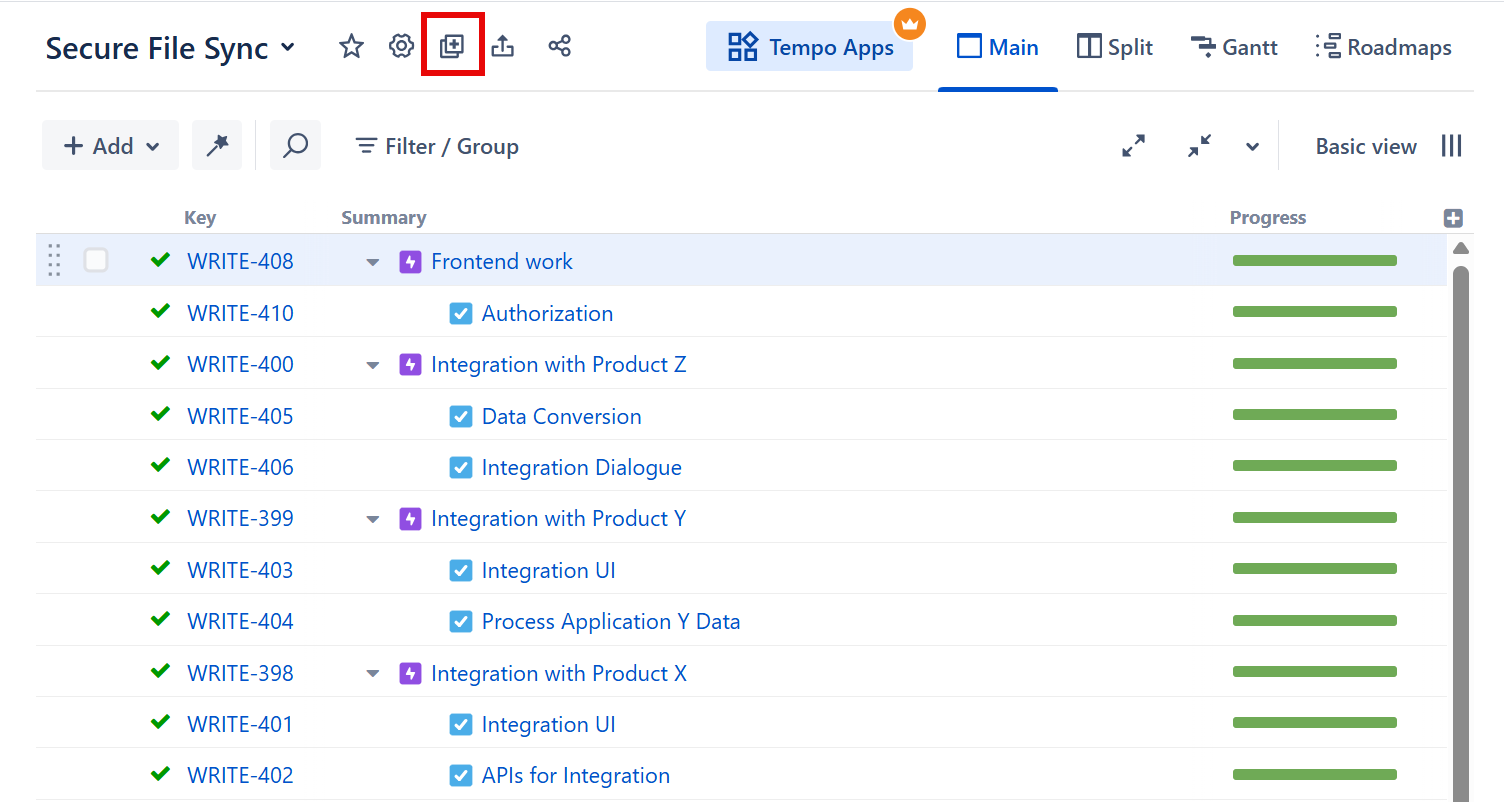Open the Tempo Apps panel
Image resolution: width=1504 pixels, height=802 pixels.
point(809,46)
